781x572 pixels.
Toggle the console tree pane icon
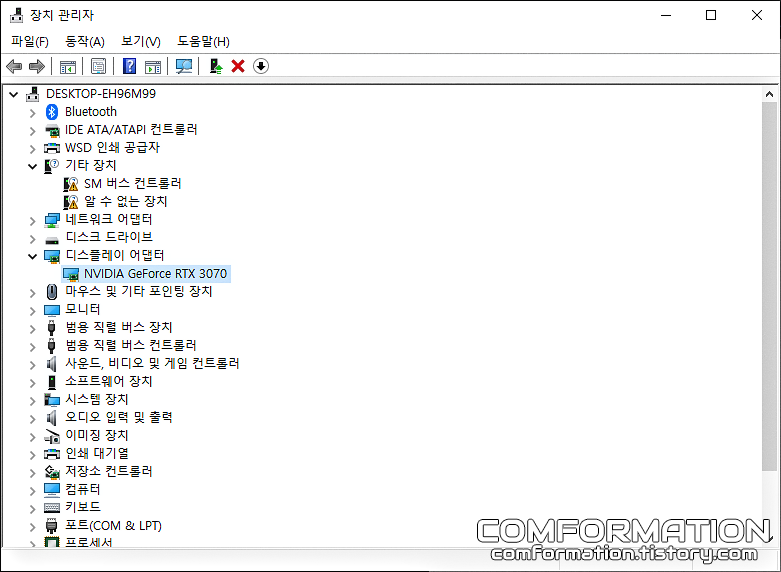tap(68, 66)
